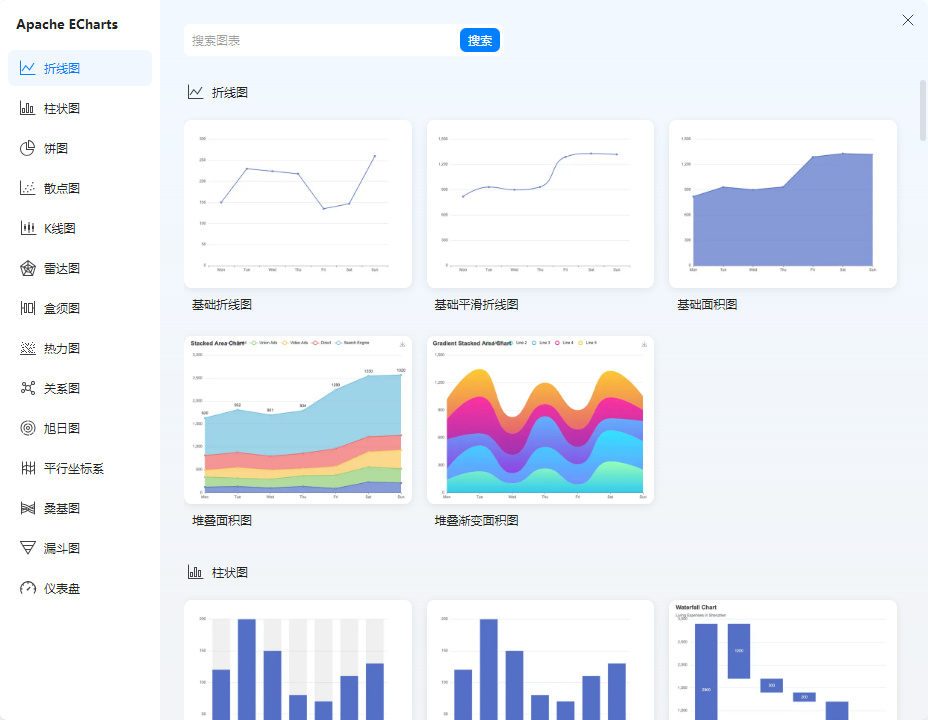
Task: Click the 堆叠面积图 caption text
Action: (x=222, y=521)
